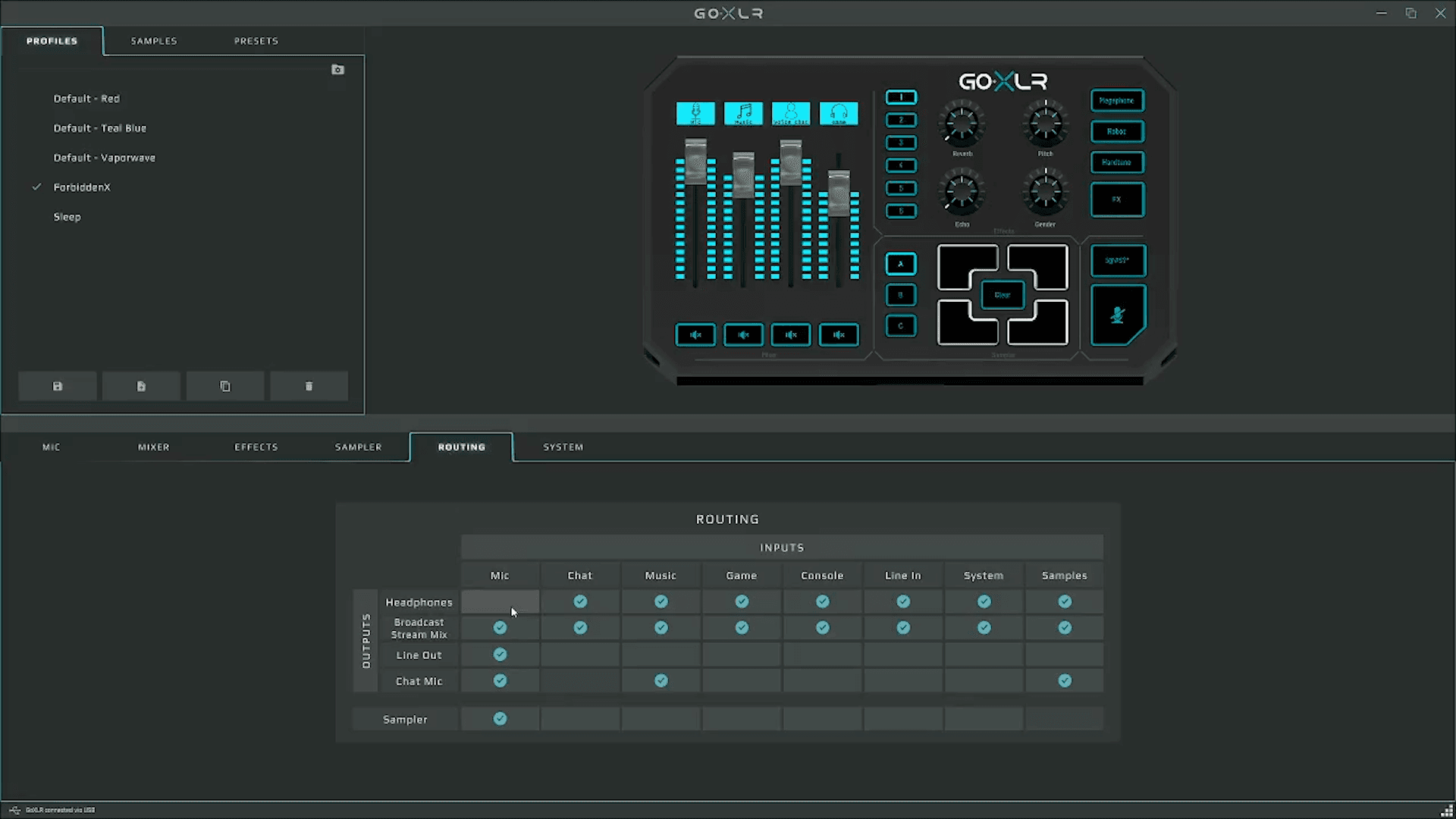
Task: Click the Mic channel icon above the first fader
Action: 695,114
